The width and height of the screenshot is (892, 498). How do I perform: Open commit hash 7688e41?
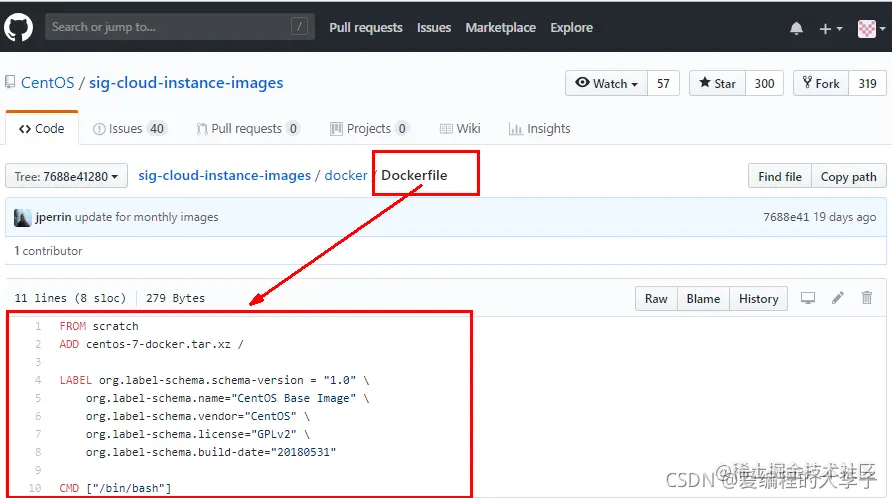[786, 217]
